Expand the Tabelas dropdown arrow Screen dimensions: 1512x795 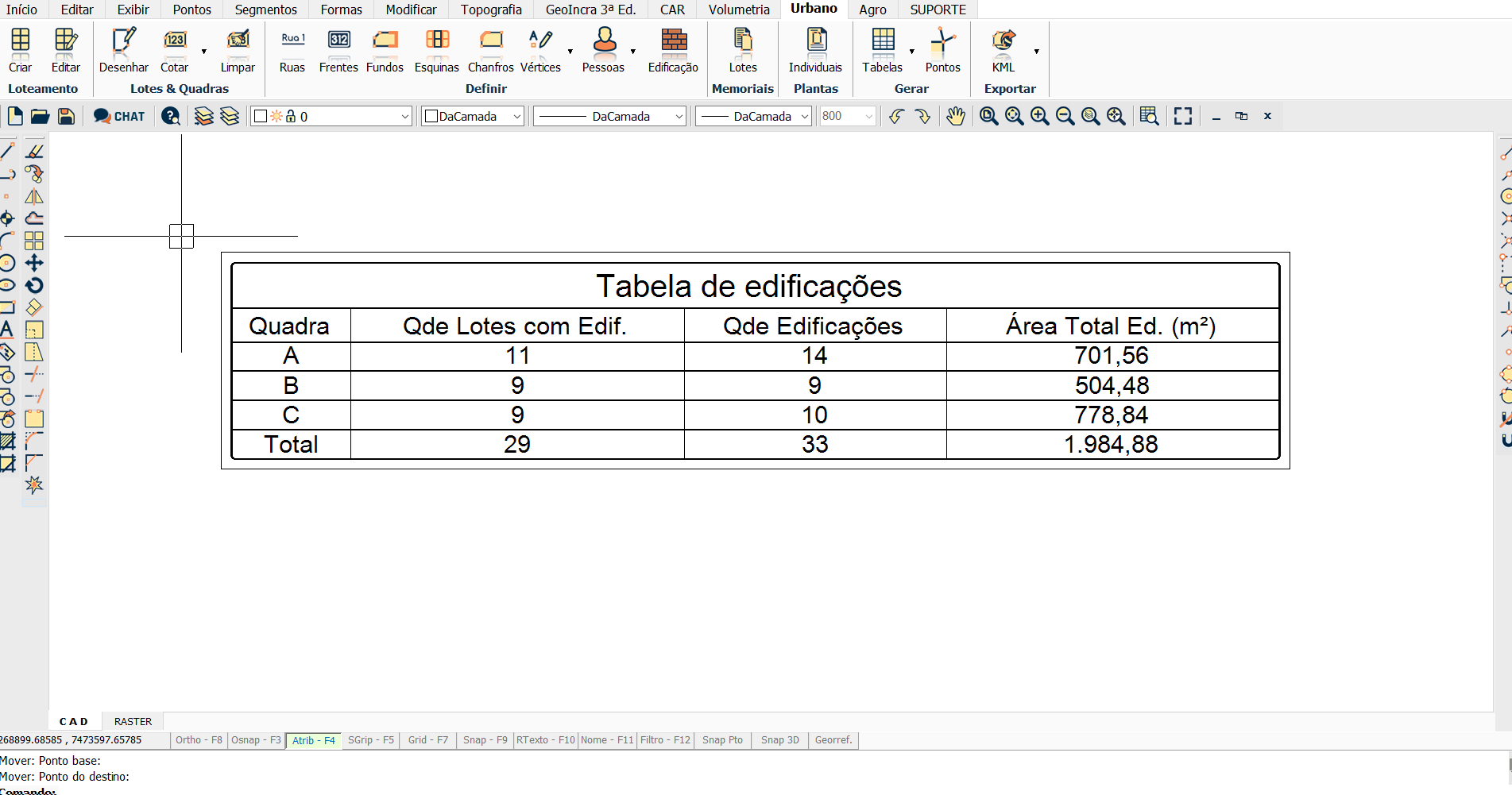tap(911, 52)
